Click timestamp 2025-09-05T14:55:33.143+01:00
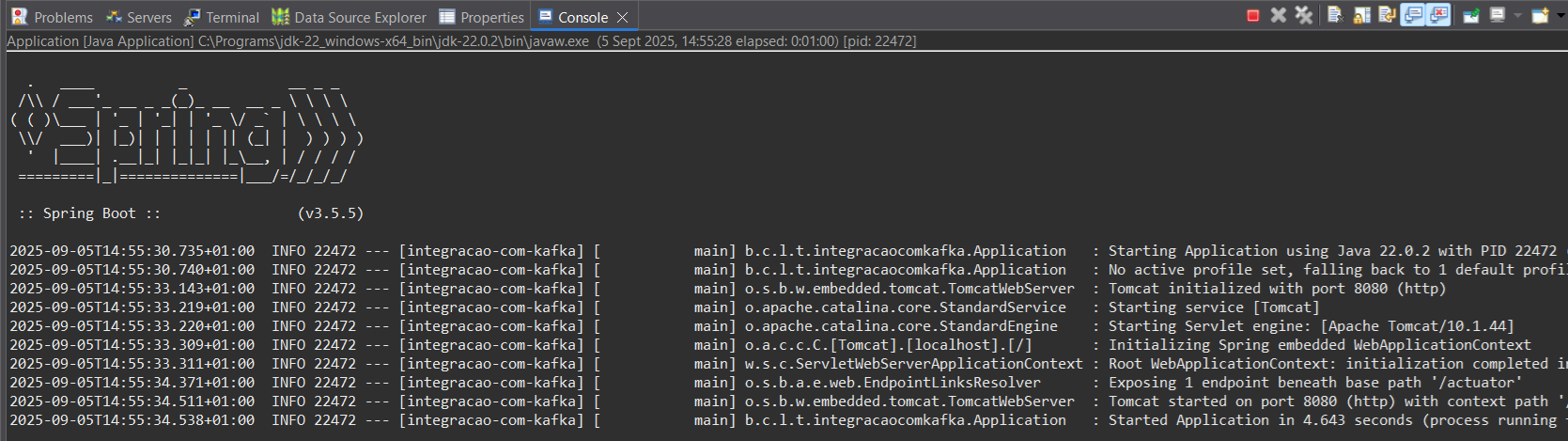The image size is (1568, 441). click(x=132, y=289)
